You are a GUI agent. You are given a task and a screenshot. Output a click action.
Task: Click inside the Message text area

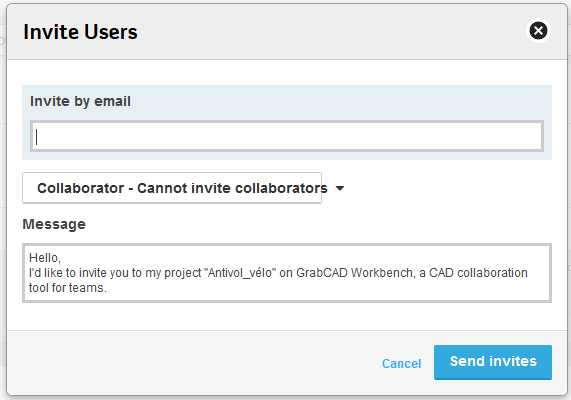[x=287, y=273]
